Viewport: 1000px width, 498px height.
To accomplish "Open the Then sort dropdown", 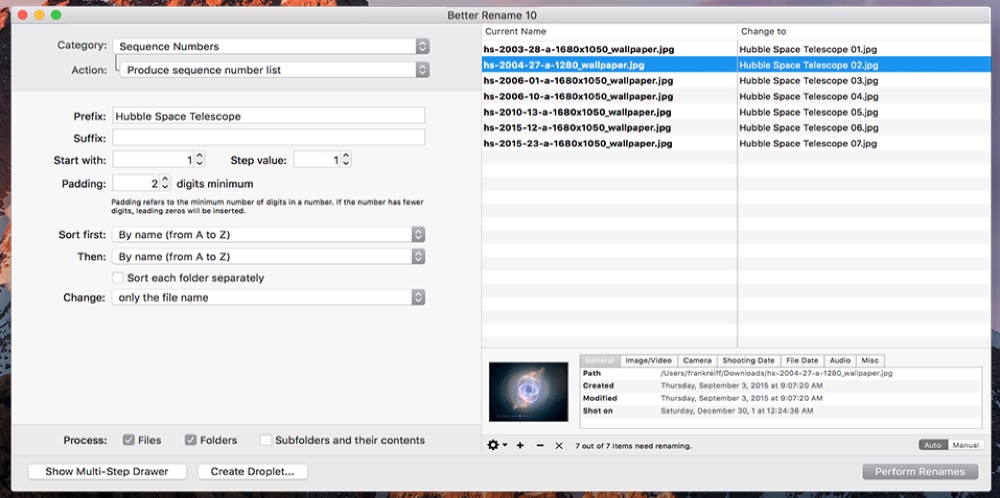I will (268, 256).
